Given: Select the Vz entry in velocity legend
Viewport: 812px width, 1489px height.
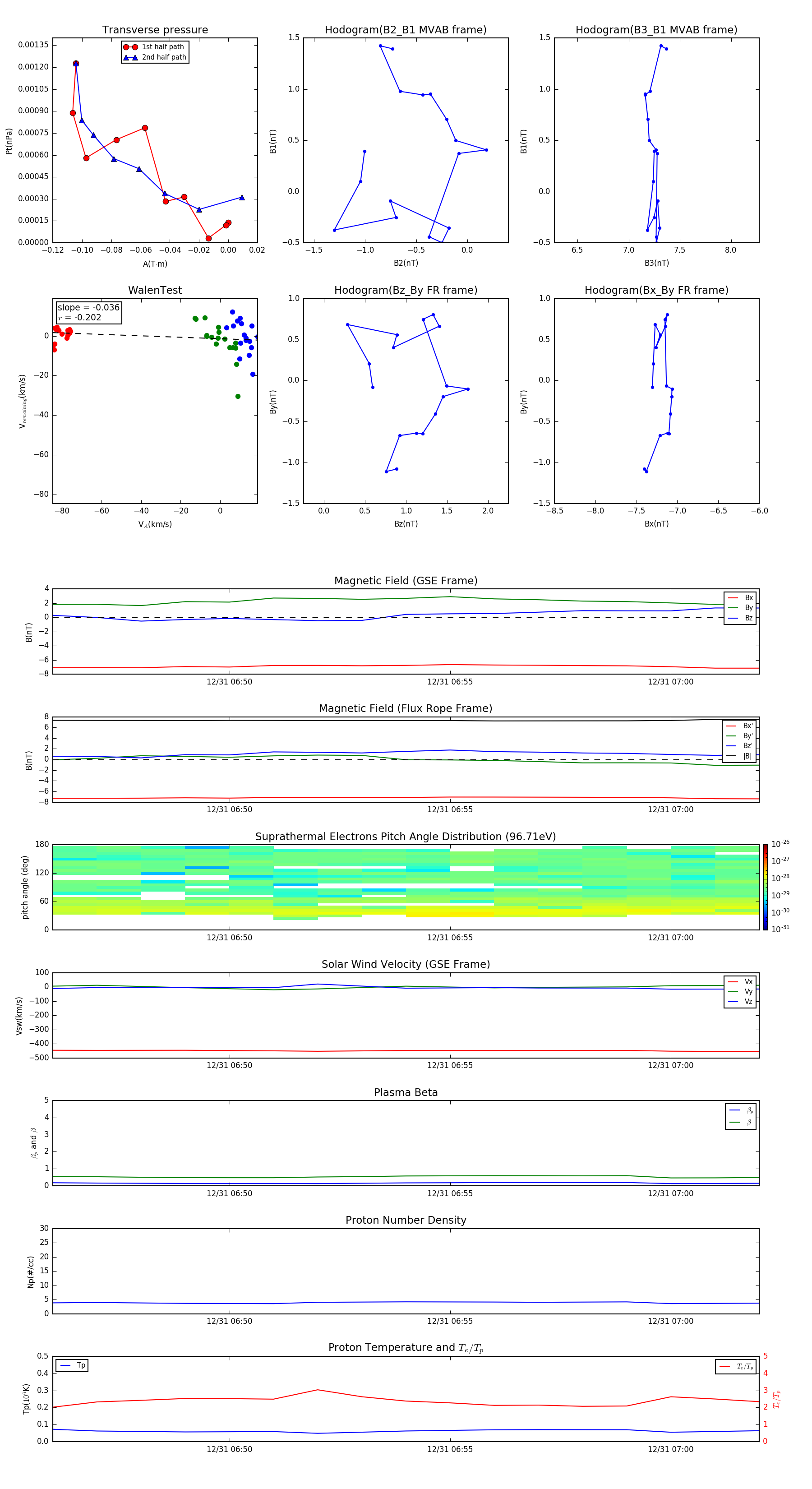Looking at the screenshot, I should (x=740, y=1002).
